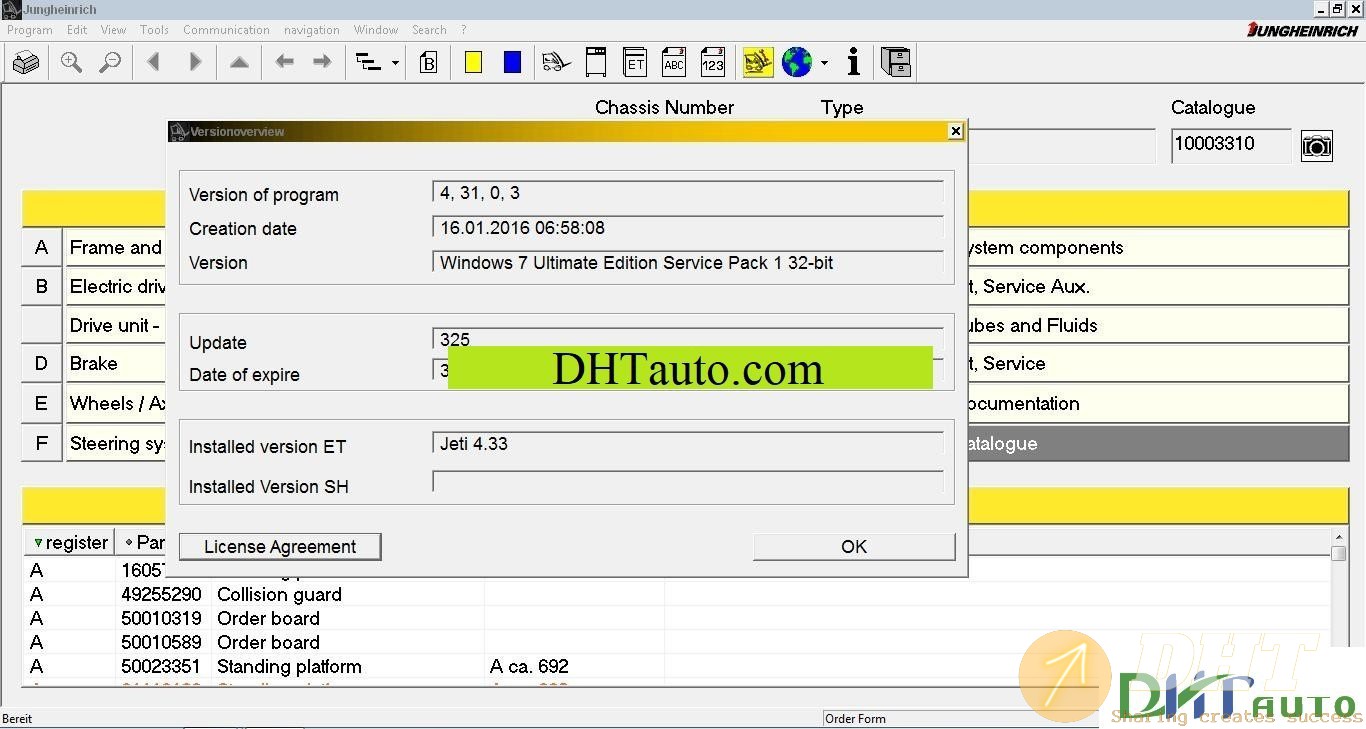Click the back arrow toolbar icon
Image resolution: width=1366 pixels, height=729 pixels.
click(285, 62)
